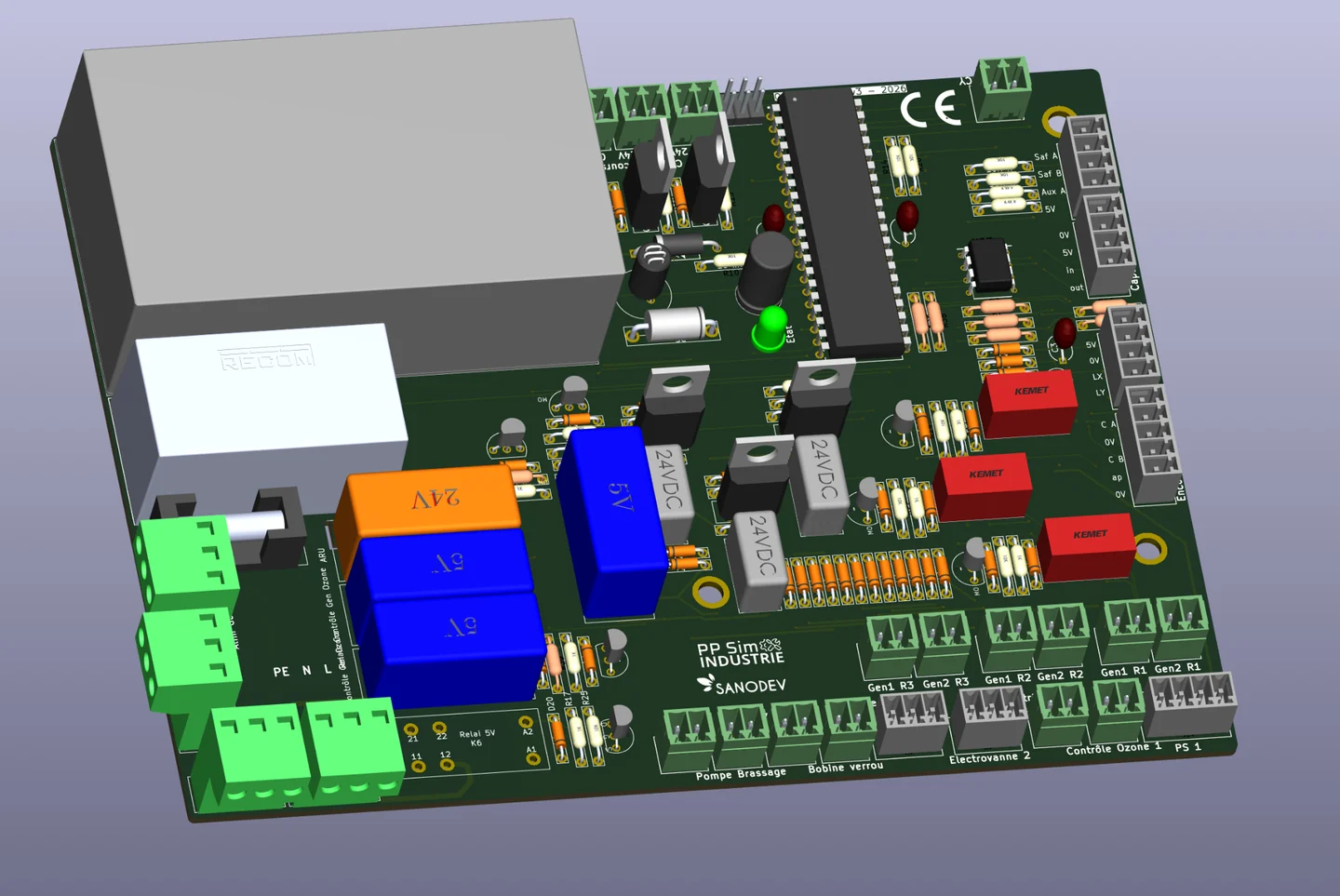Select the long black DIP microcontroller chip

[843, 223]
